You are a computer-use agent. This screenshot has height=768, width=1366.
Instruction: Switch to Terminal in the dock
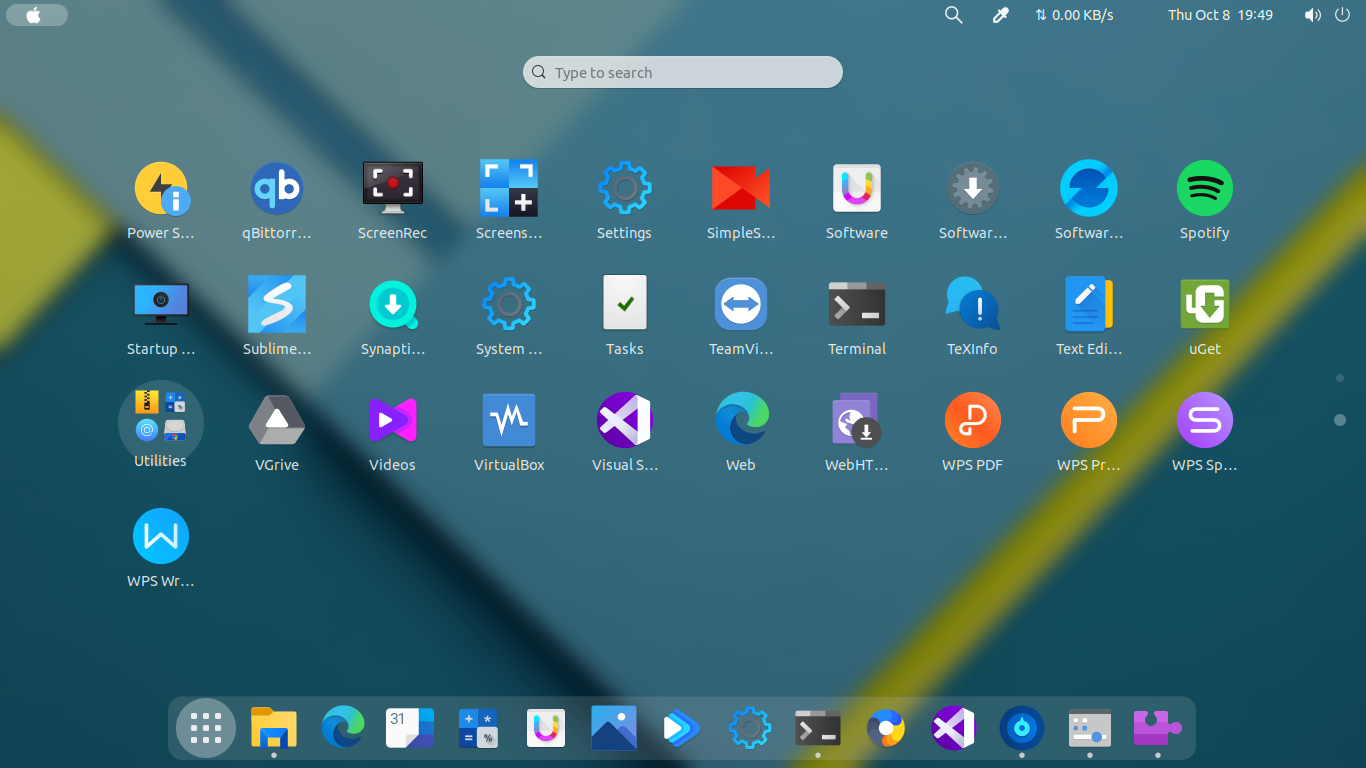[818, 728]
